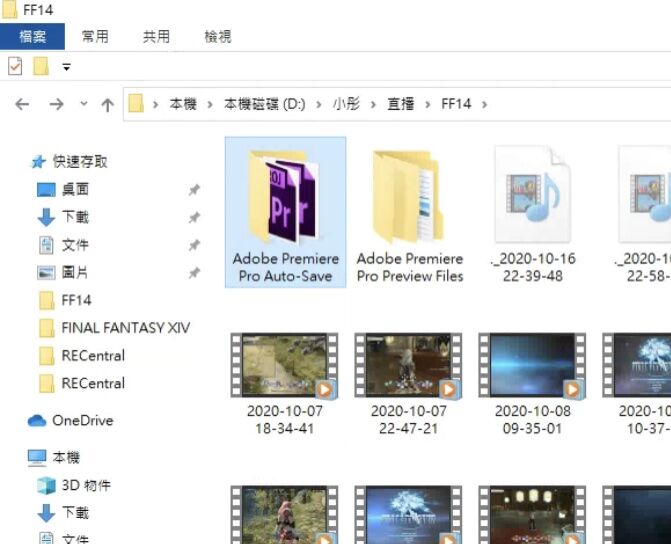671x544 pixels.
Task: Open pinned 下載 under quick access
Action: pyautogui.click(x=75, y=217)
